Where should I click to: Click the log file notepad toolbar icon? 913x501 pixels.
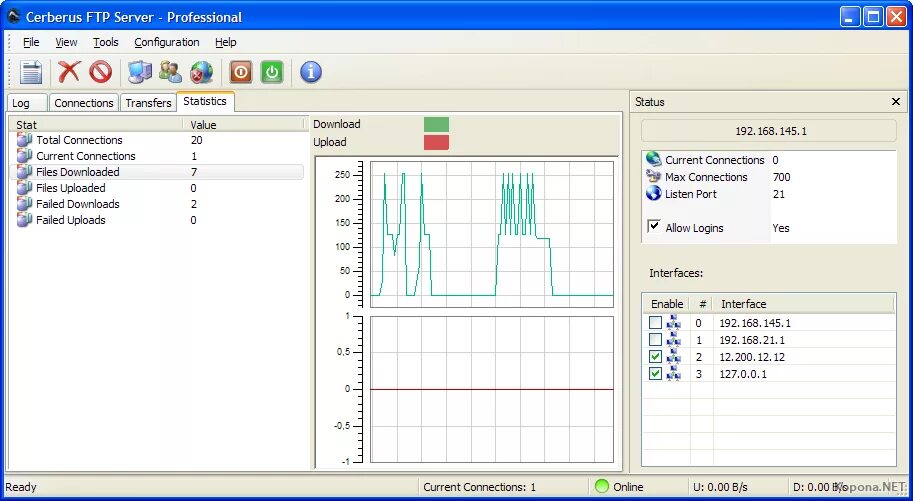[31, 72]
